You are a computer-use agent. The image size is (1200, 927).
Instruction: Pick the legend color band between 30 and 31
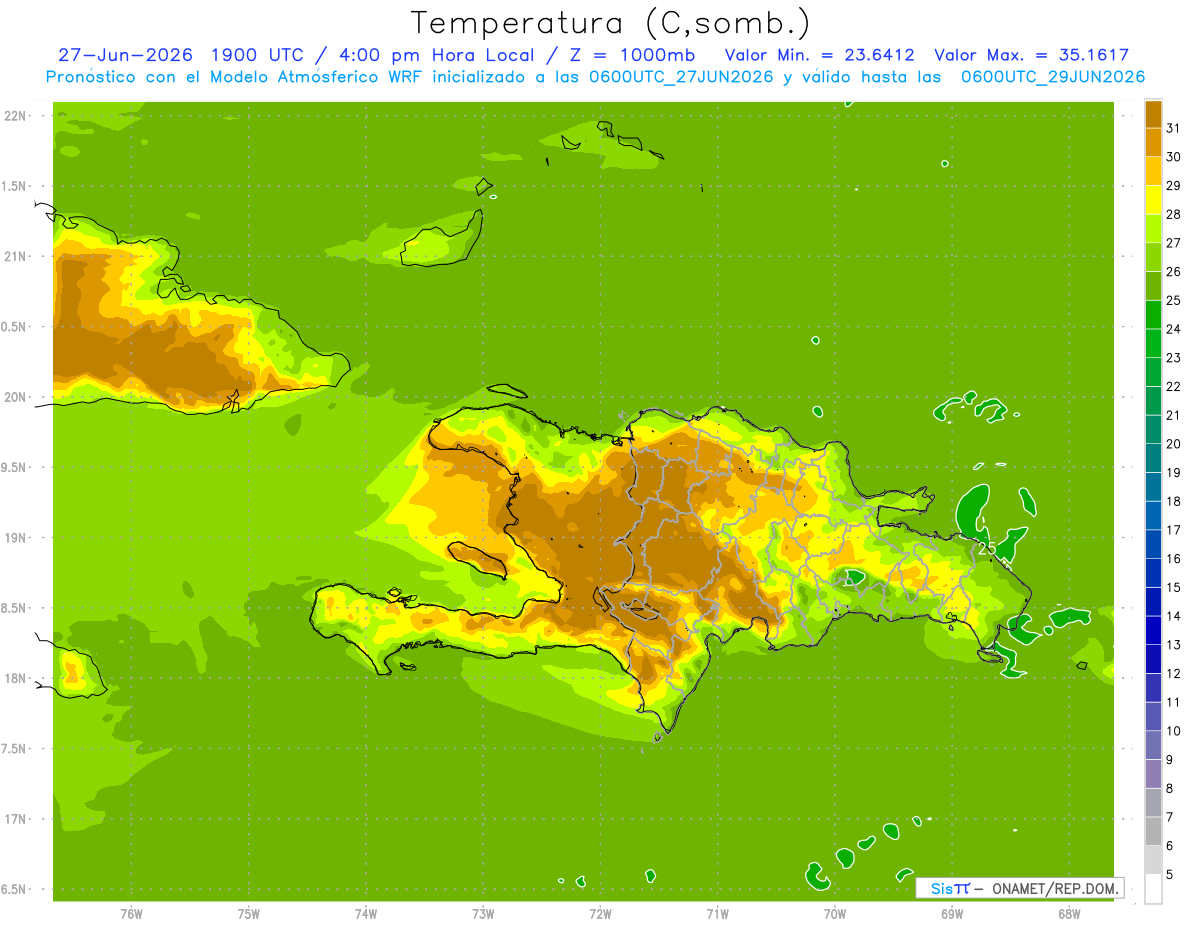click(1153, 141)
